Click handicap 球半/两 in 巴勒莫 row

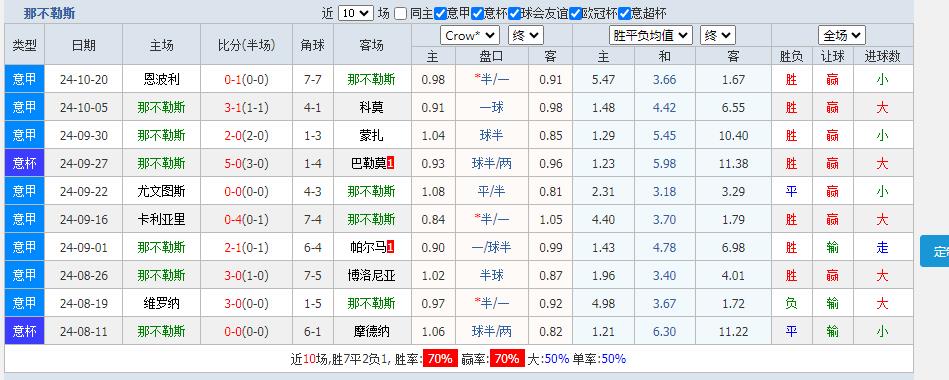(491, 163)
